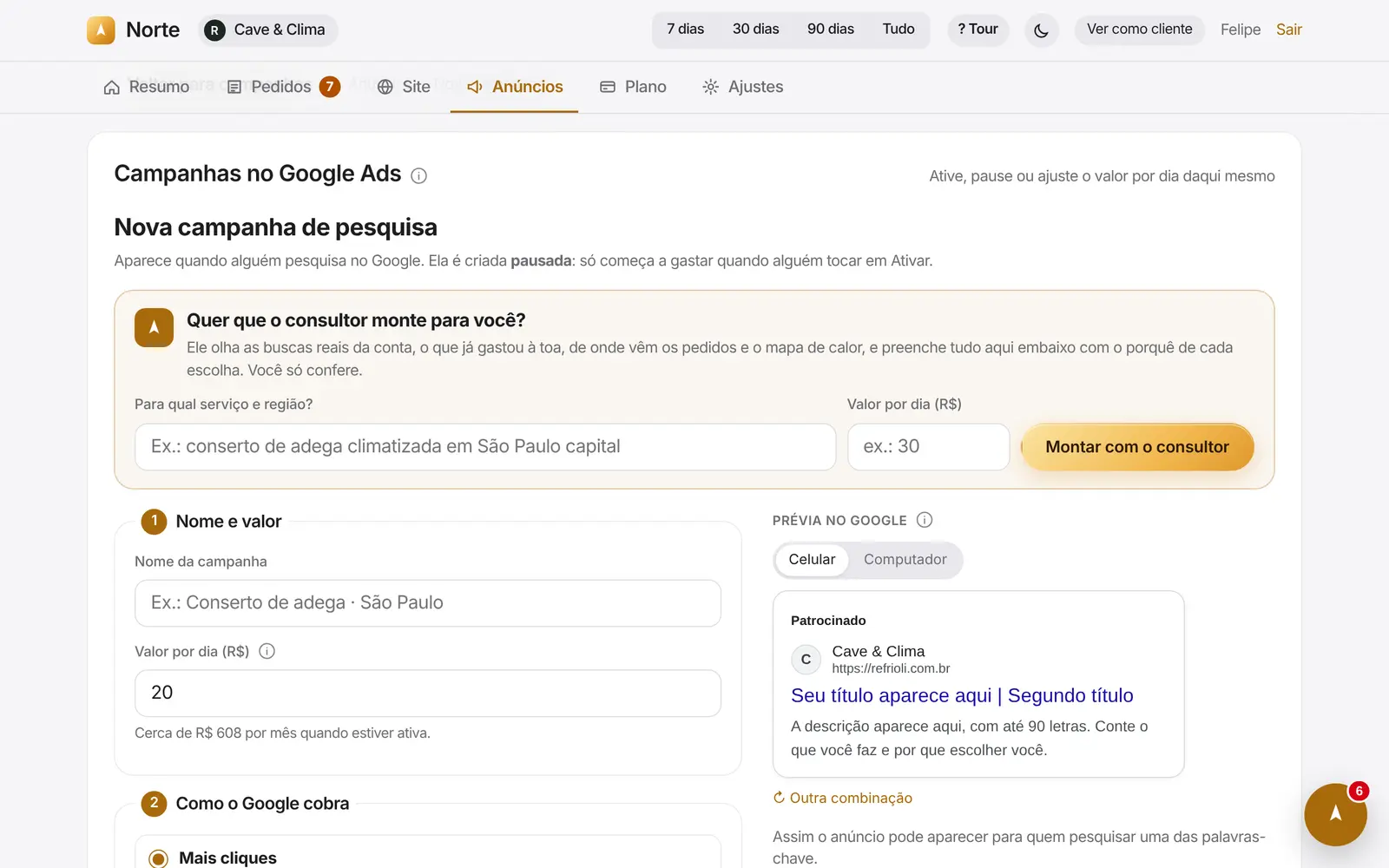
Task: Open the Site tab
Action: pos(404,87)
